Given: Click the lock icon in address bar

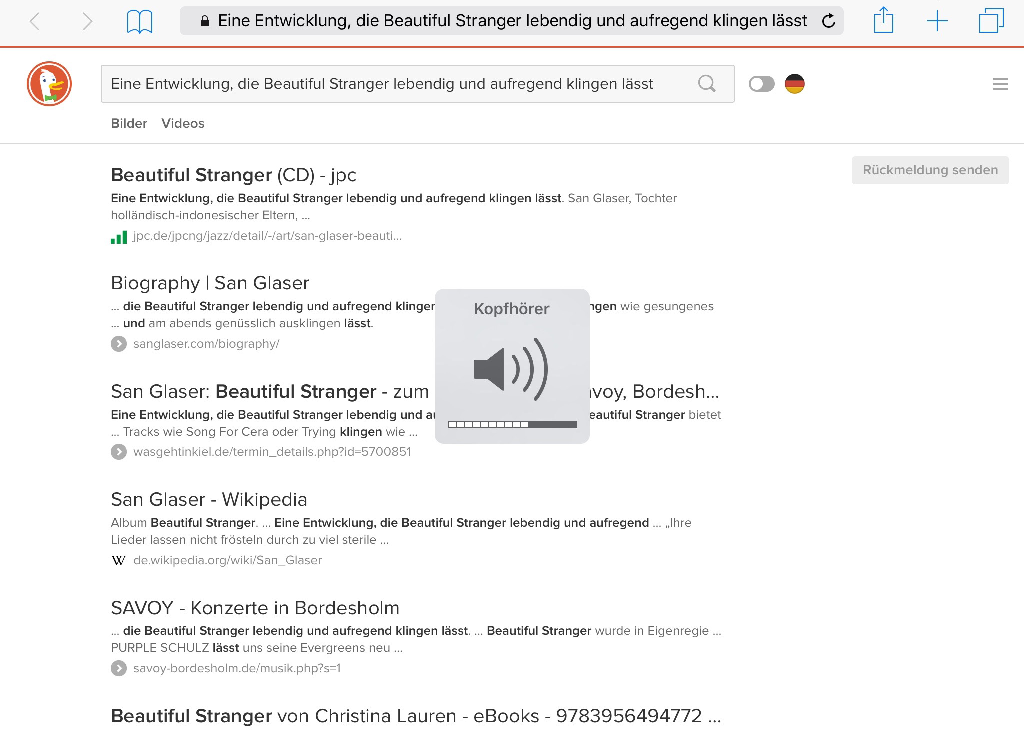Looking at the screenshot, I should [x=205, y=21].
